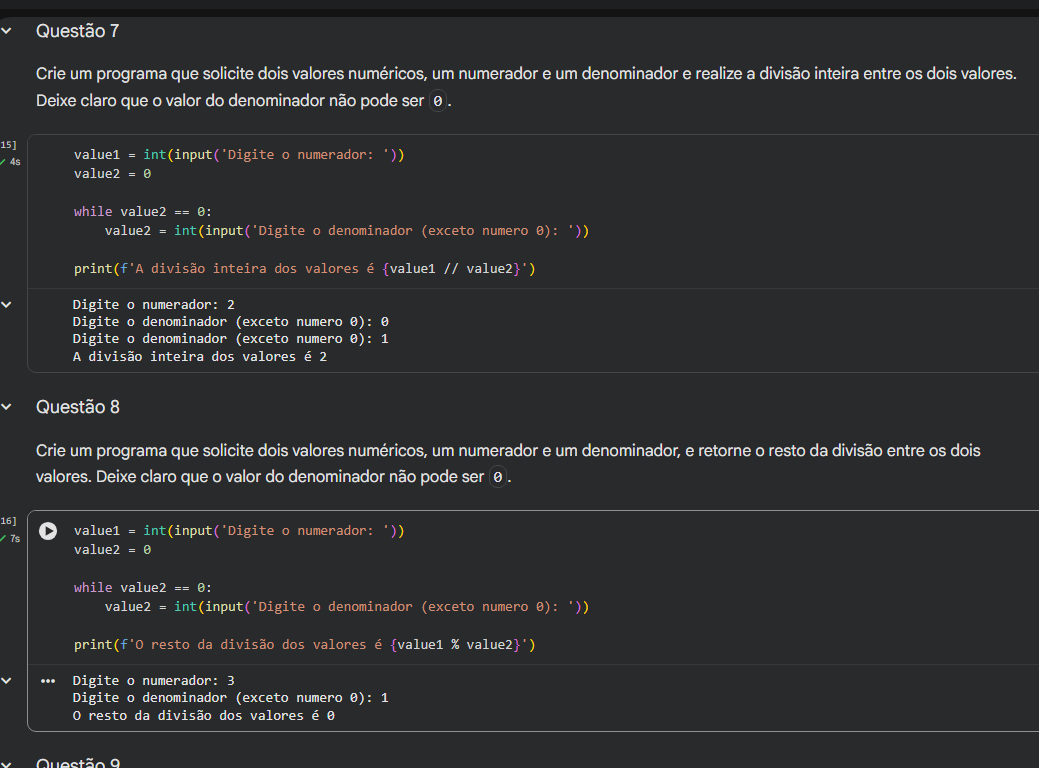Run the Questão 8 code cell
Viewport: 1039px width, 768px height.
click(x=48, y=531)
